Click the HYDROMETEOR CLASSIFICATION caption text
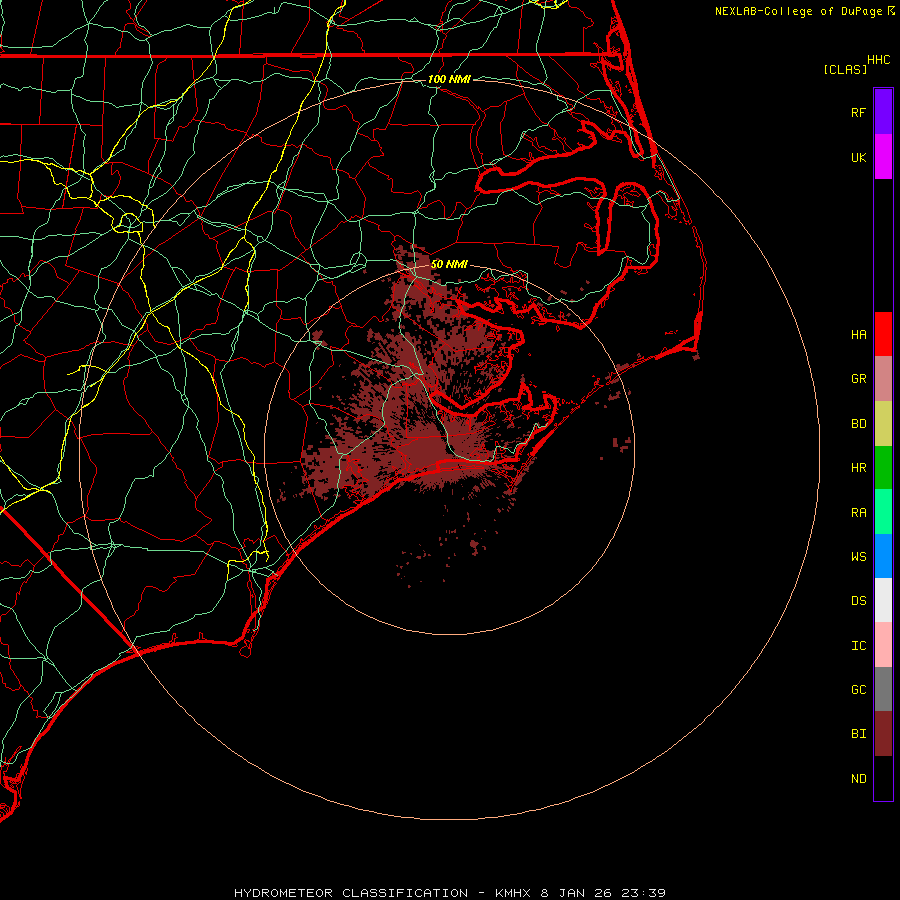 pyautogui.click(x=351, y=893)
